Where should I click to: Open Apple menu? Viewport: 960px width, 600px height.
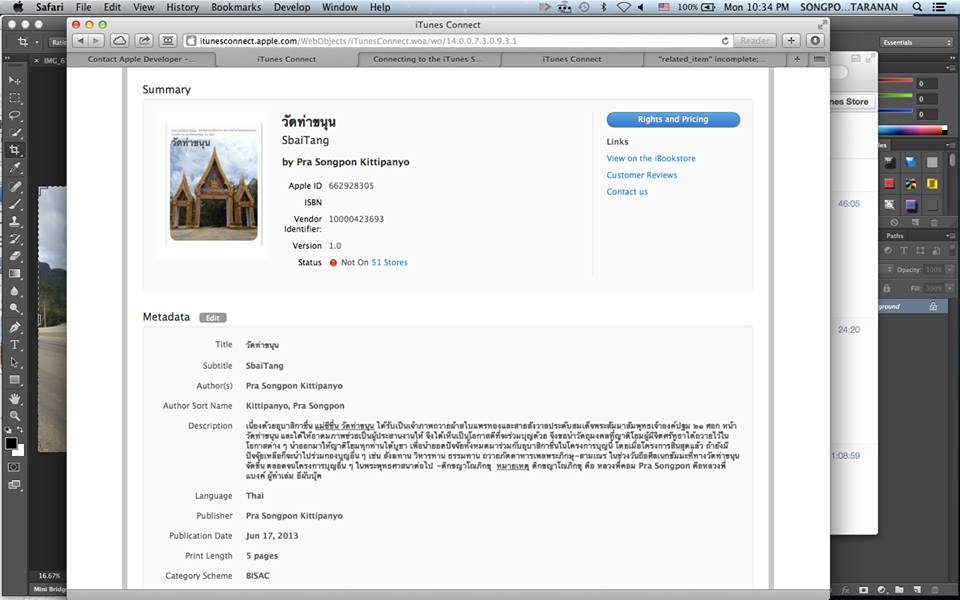[18, 7]
